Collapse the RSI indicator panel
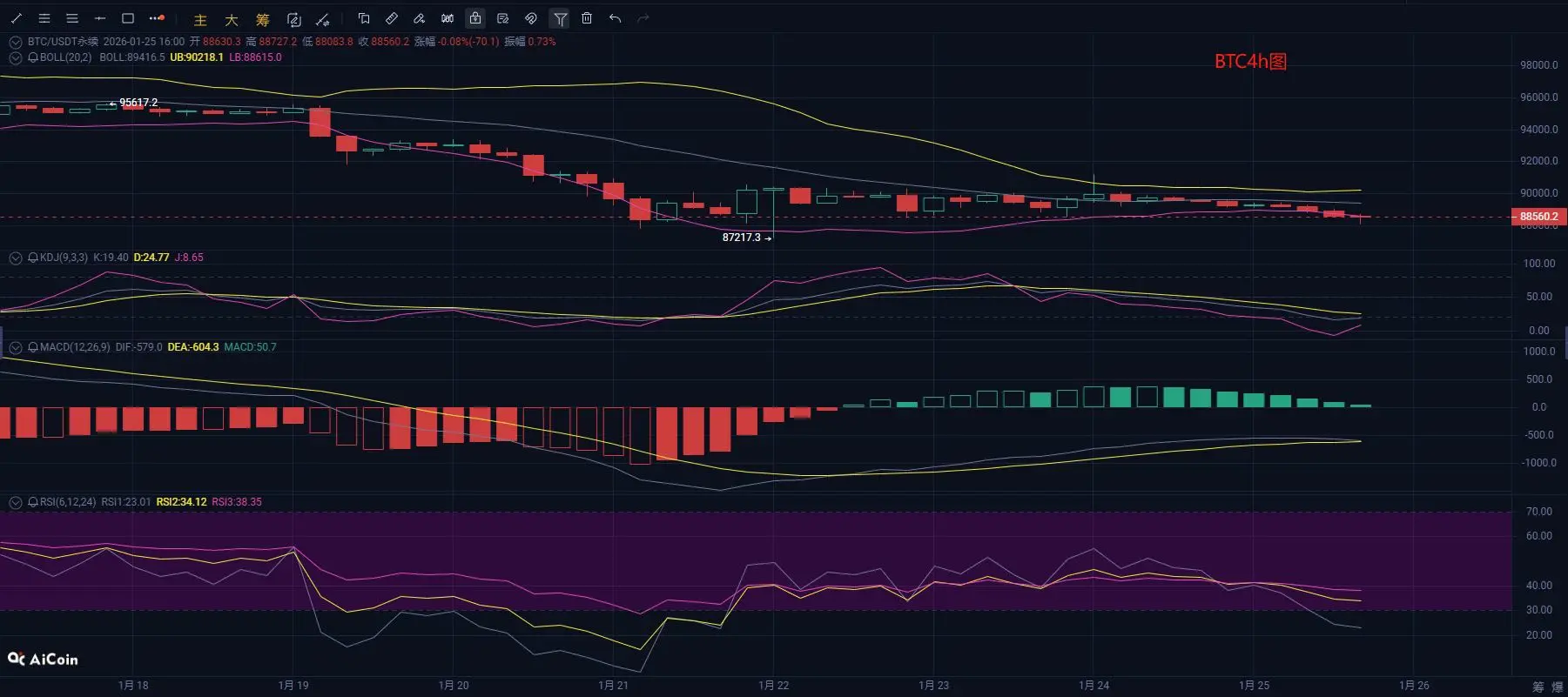 point(16,502)
